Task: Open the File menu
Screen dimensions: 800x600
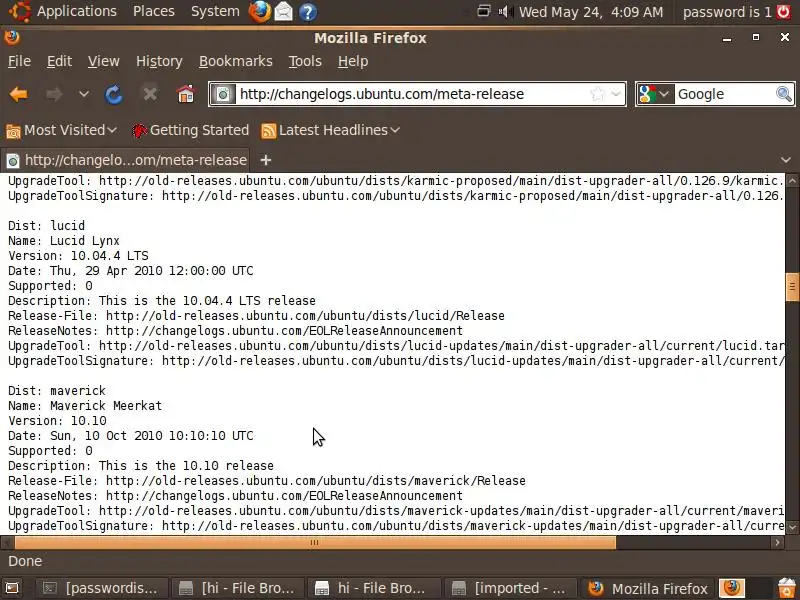Action: coord(19,61)
